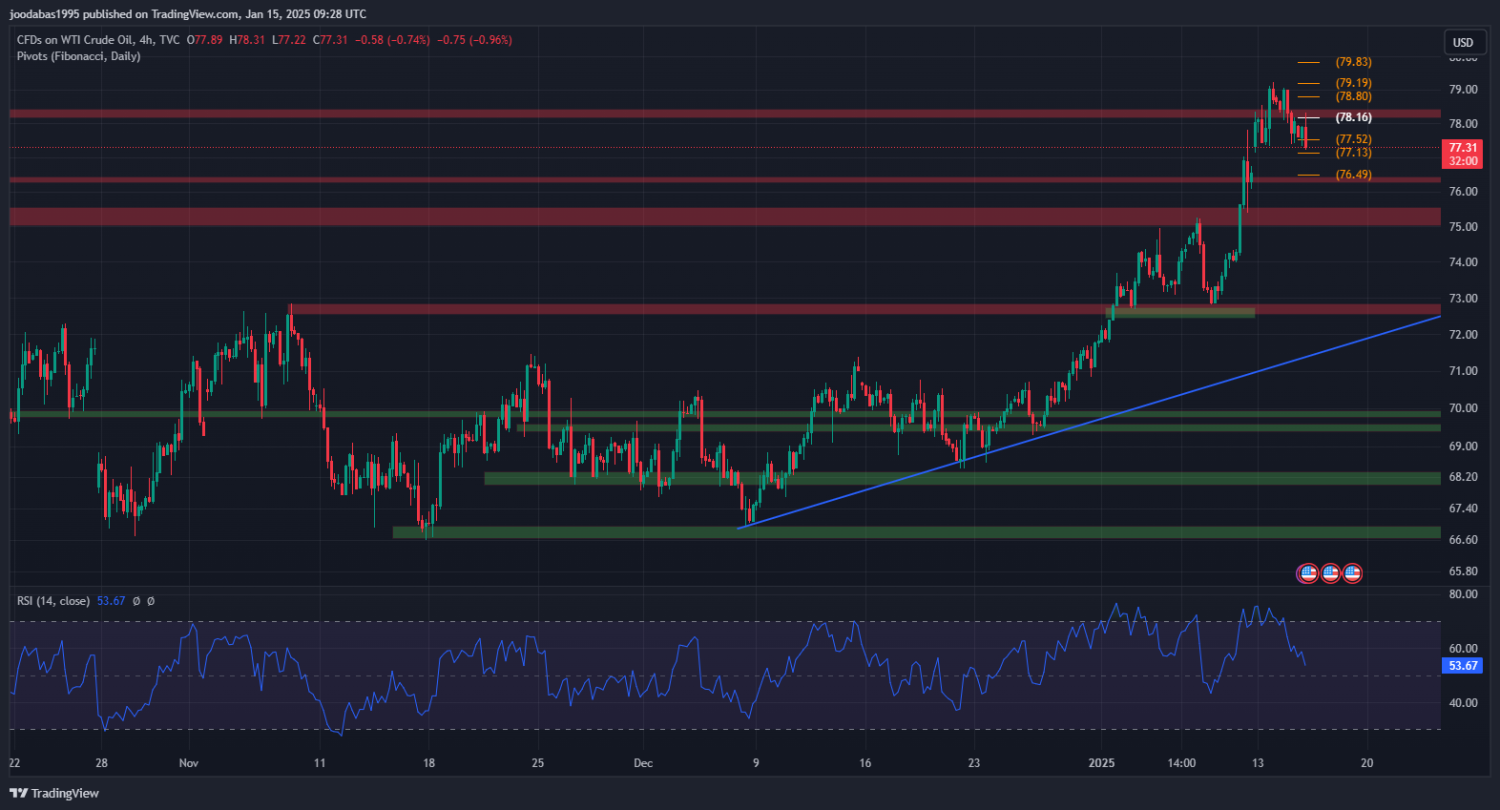
Task: Click the 74.00 price axis label
Action: (x=1463, y=262)
